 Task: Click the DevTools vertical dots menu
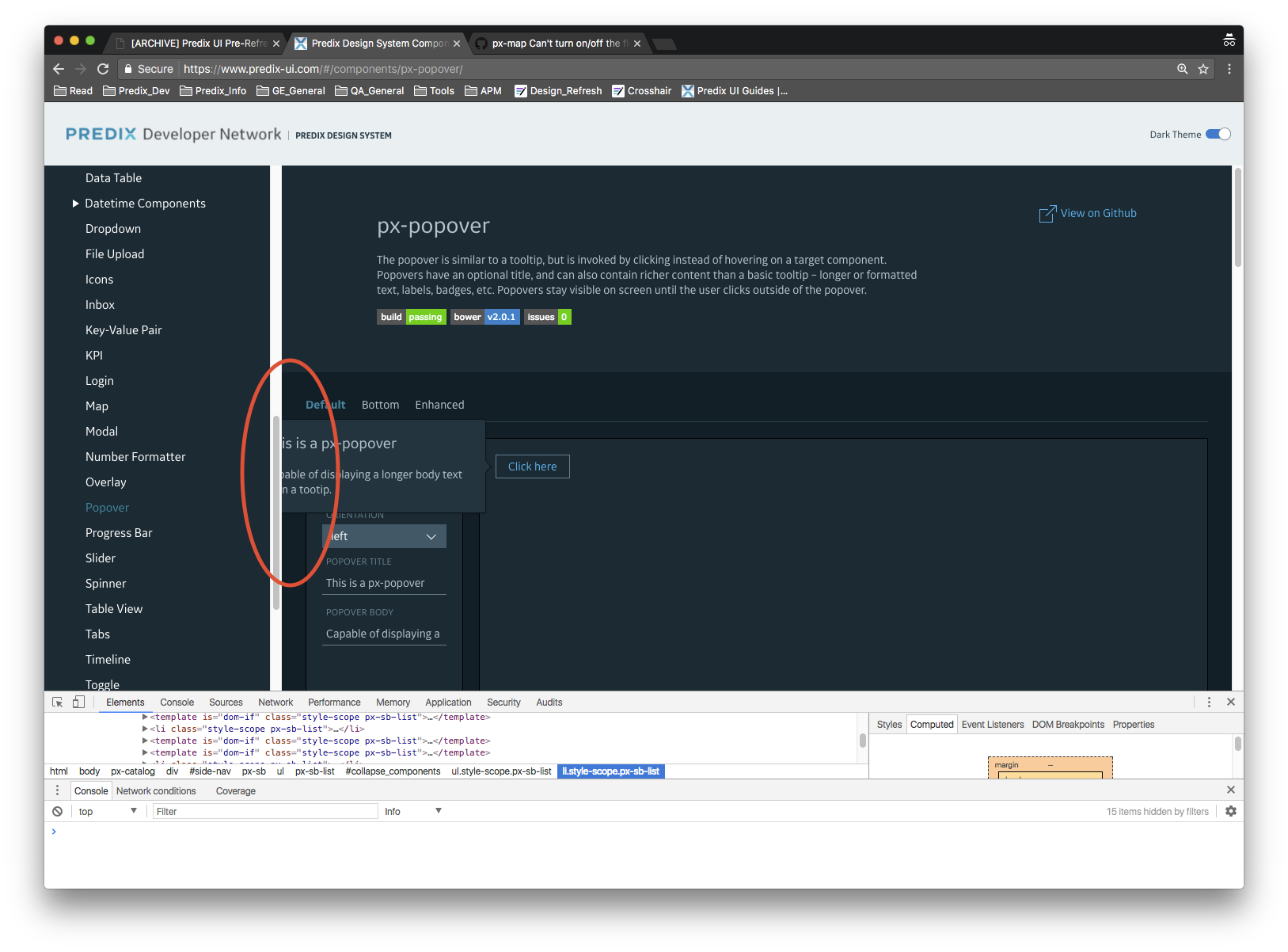tap(1209, 702)
